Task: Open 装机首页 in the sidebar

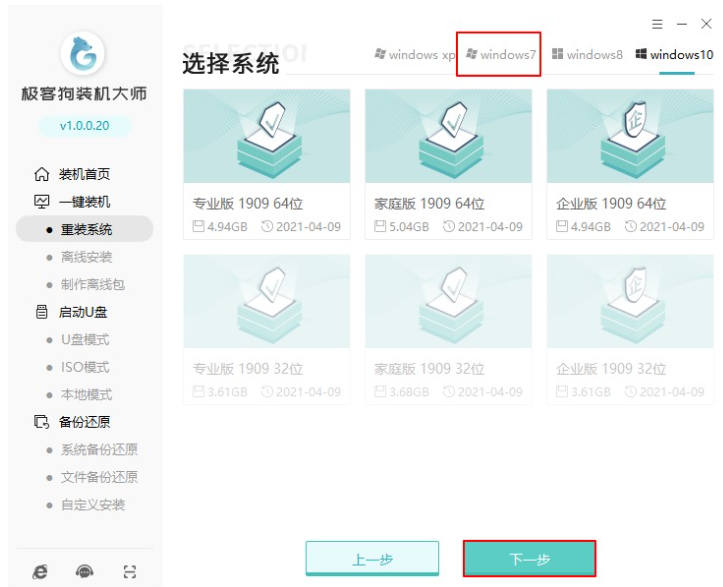Action: pyautogui.click(x=84, y=174)
